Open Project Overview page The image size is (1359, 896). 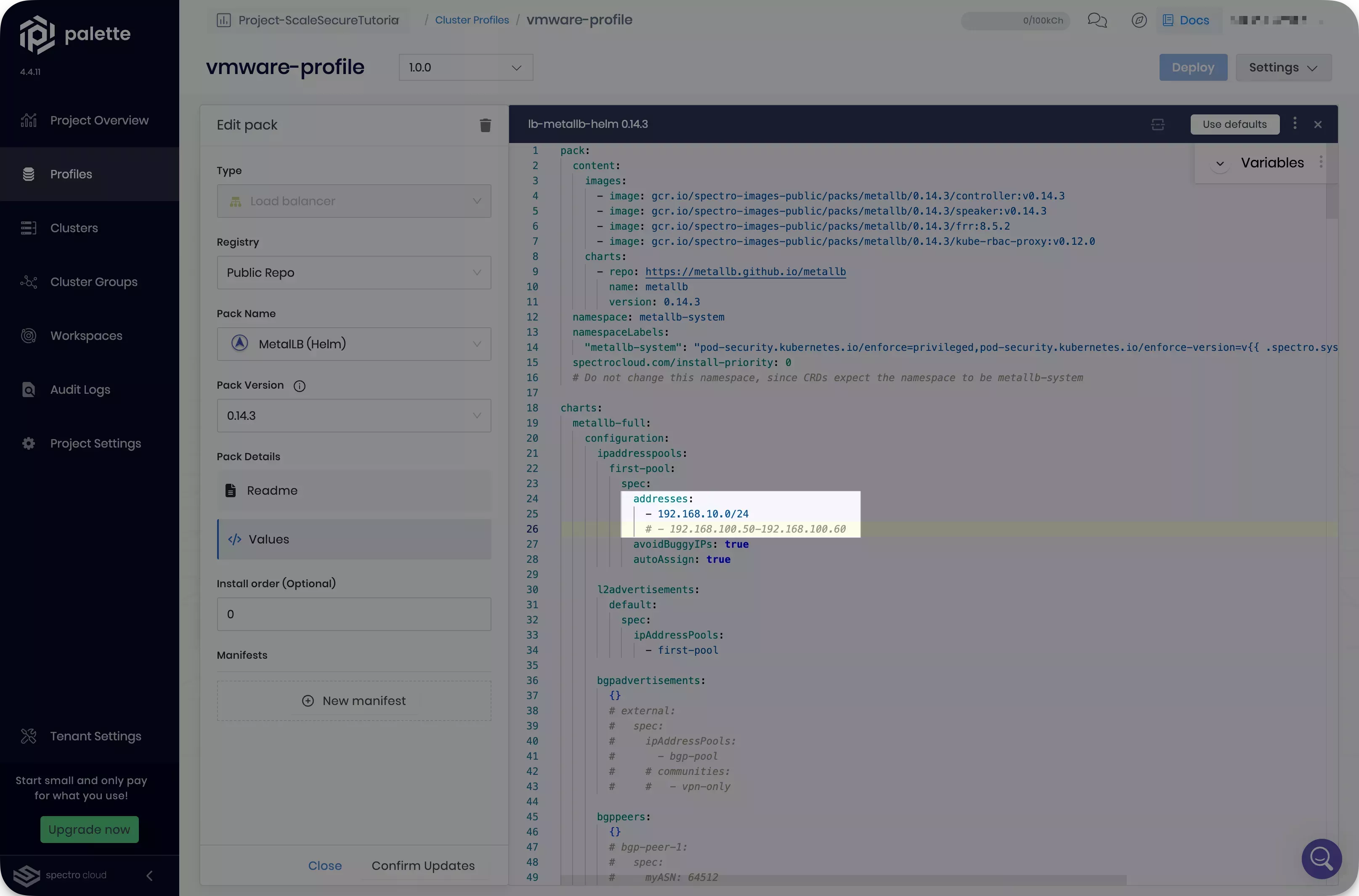coord(89,121)
